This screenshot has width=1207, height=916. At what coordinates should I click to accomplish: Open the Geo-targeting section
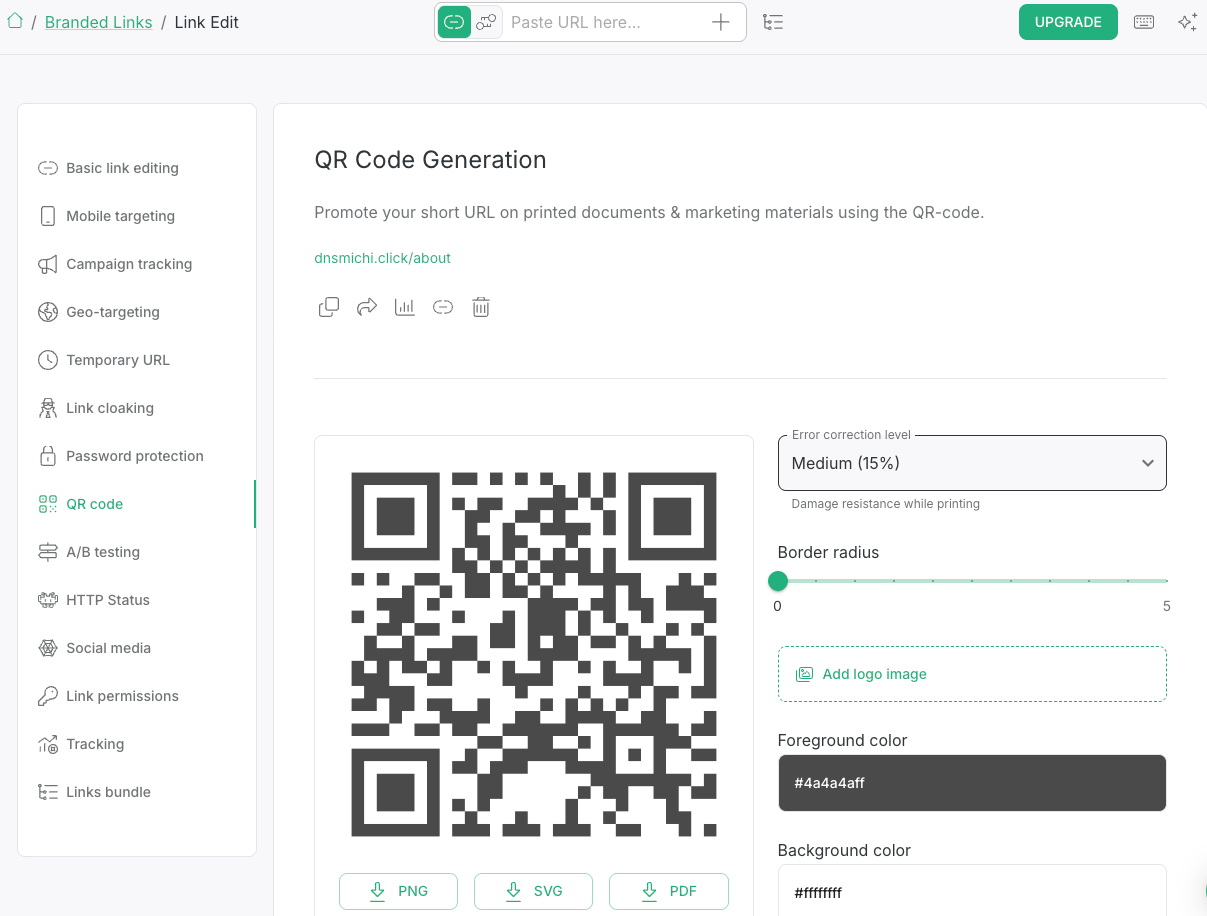(112, 312)
